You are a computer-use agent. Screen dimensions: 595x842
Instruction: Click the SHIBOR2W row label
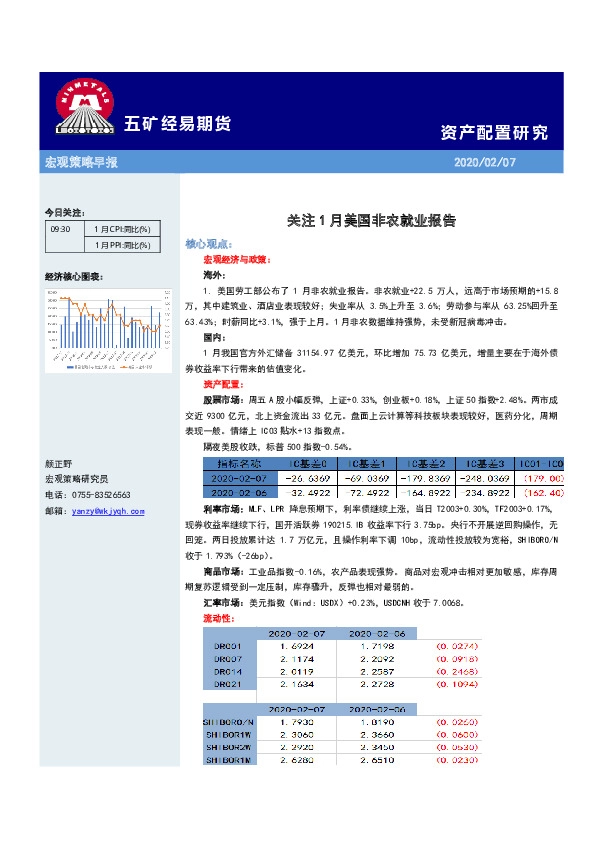click(x=229, y=747)
